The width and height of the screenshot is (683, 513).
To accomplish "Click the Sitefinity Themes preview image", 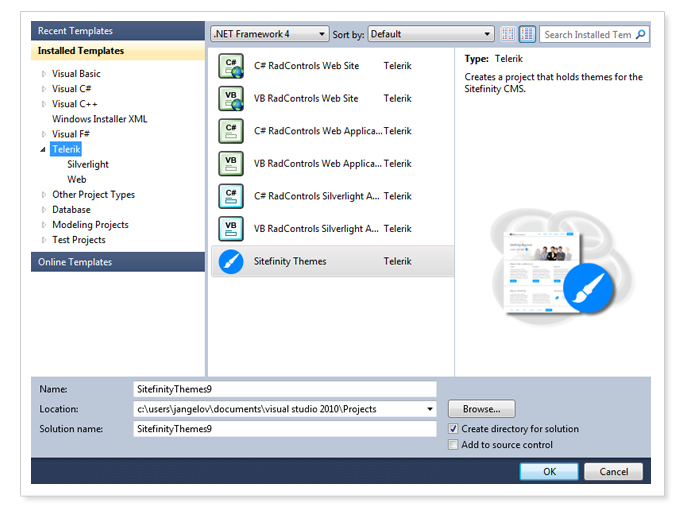I will (x=560, y=267).
